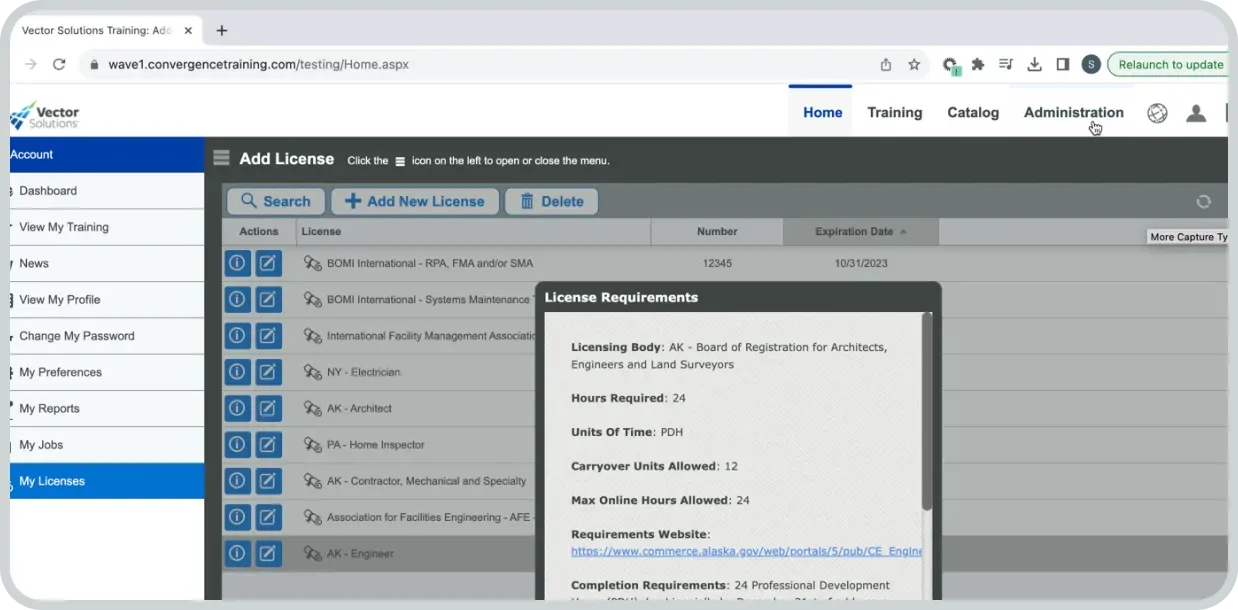Sort by Expiration Date column
Screen dimensions: 1238x610
tap(861, 231)
